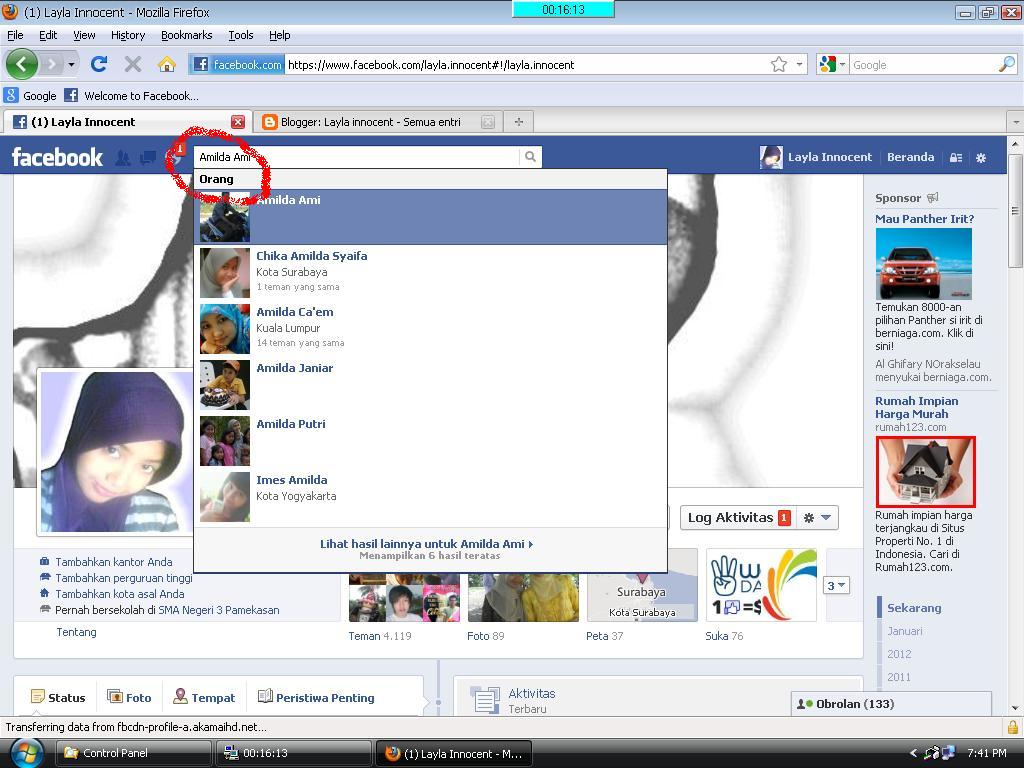The height and width of the screenshot is (768, 1024).
Task: Click the Windows Start orb
Action: tap(25, 753)
